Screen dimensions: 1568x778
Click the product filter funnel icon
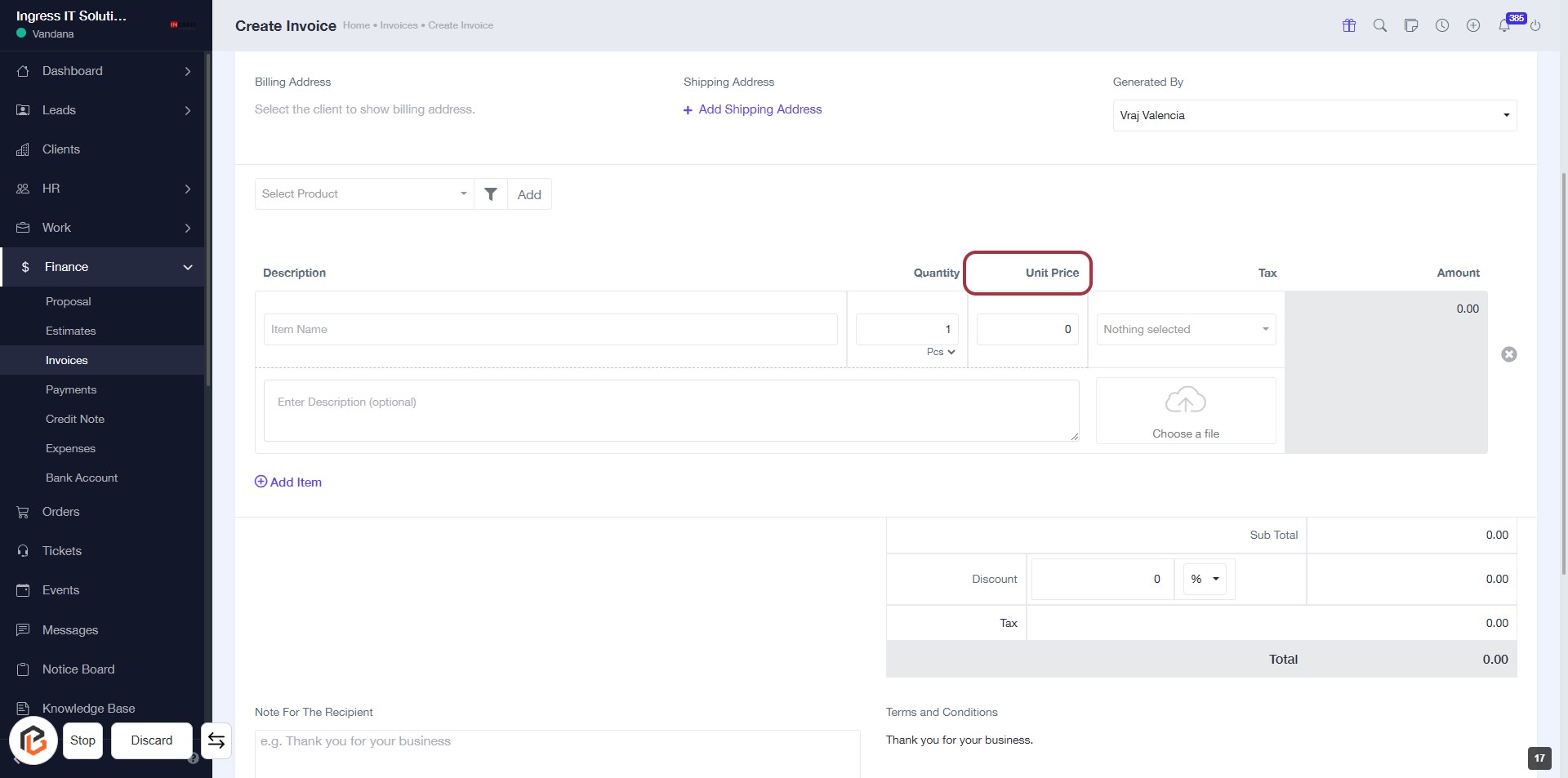pos(491,194)
